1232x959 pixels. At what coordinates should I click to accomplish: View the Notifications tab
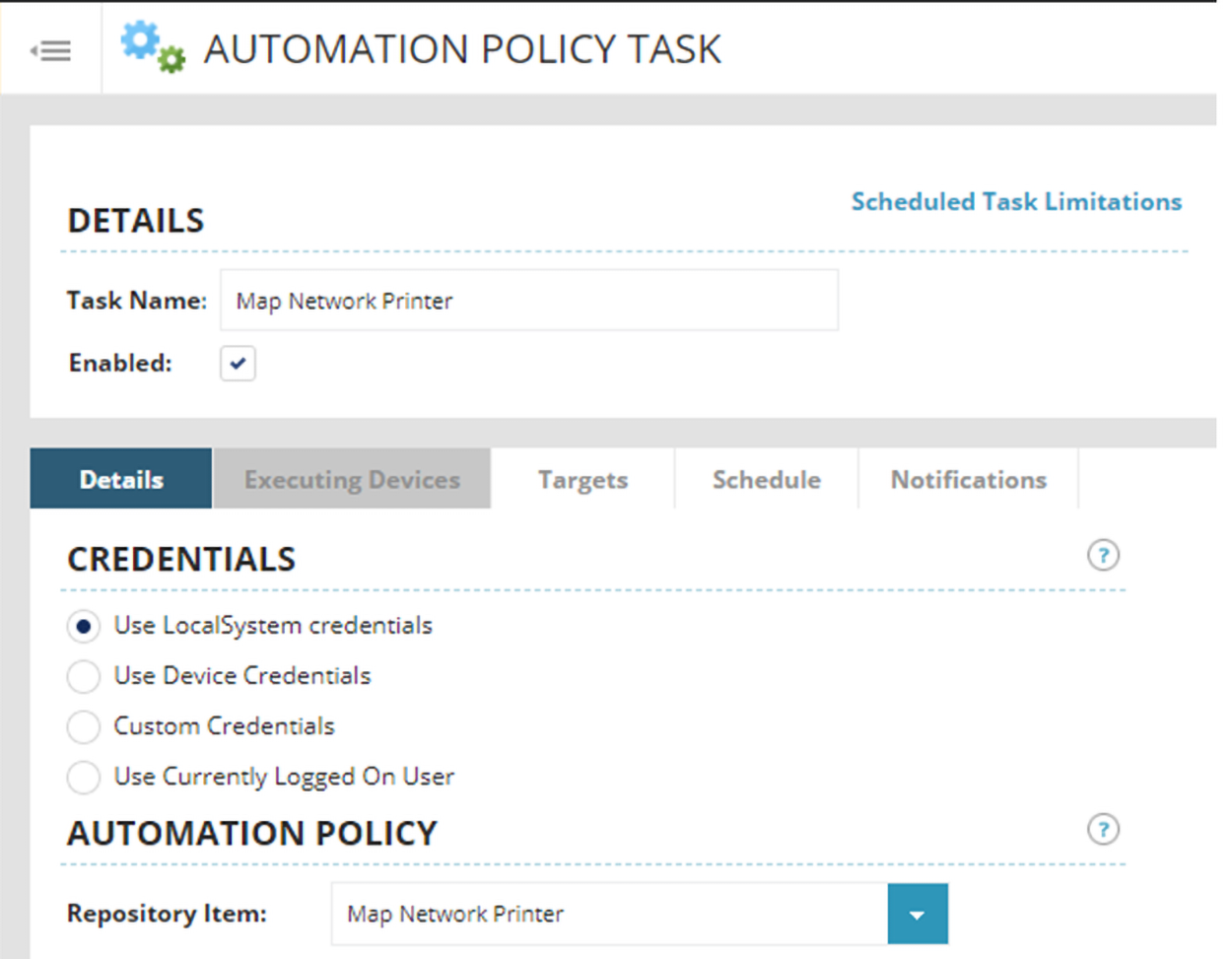(x=968, y=479)
